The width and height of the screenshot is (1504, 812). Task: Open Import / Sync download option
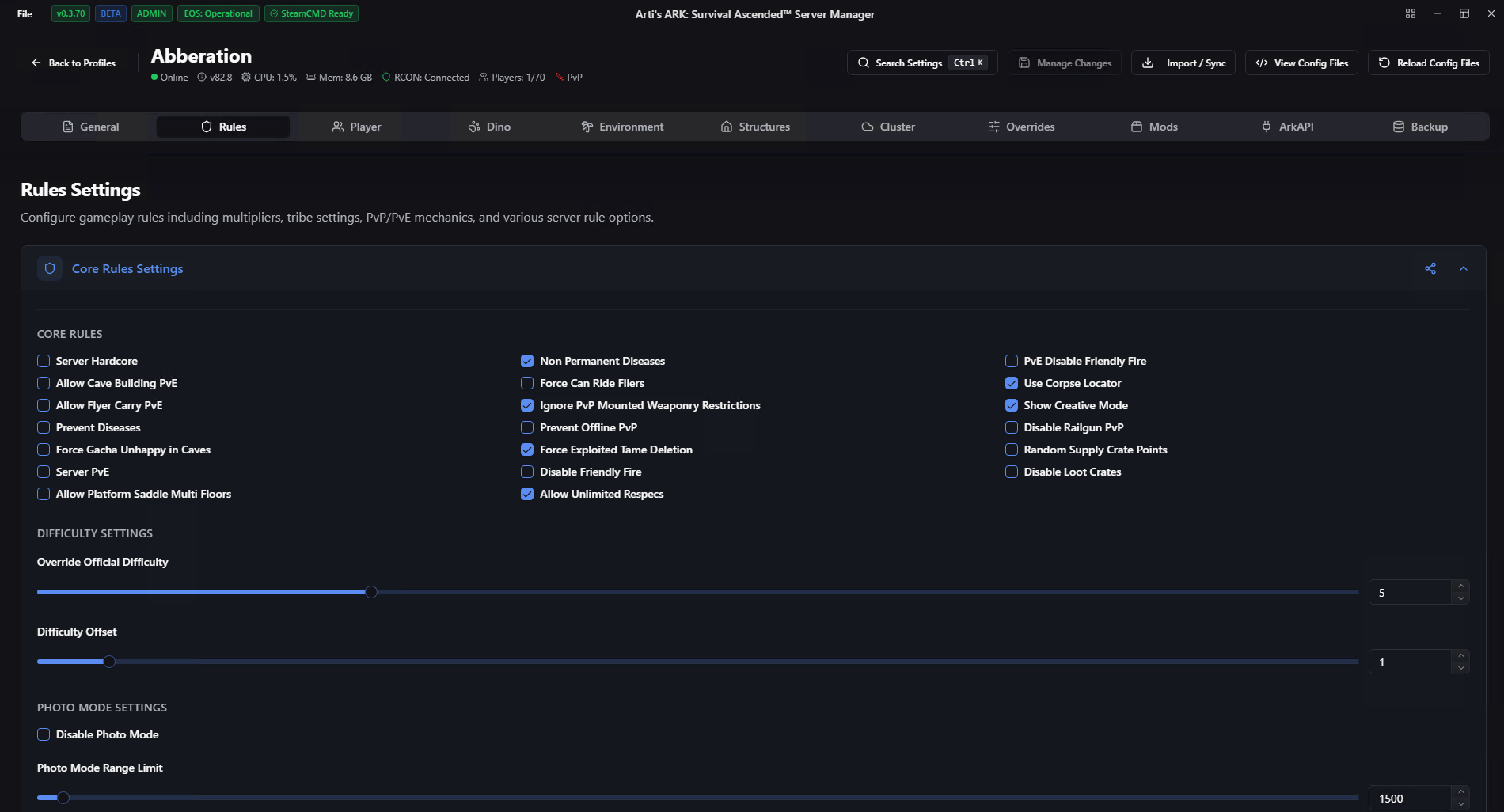click(x=1183, y=63)
